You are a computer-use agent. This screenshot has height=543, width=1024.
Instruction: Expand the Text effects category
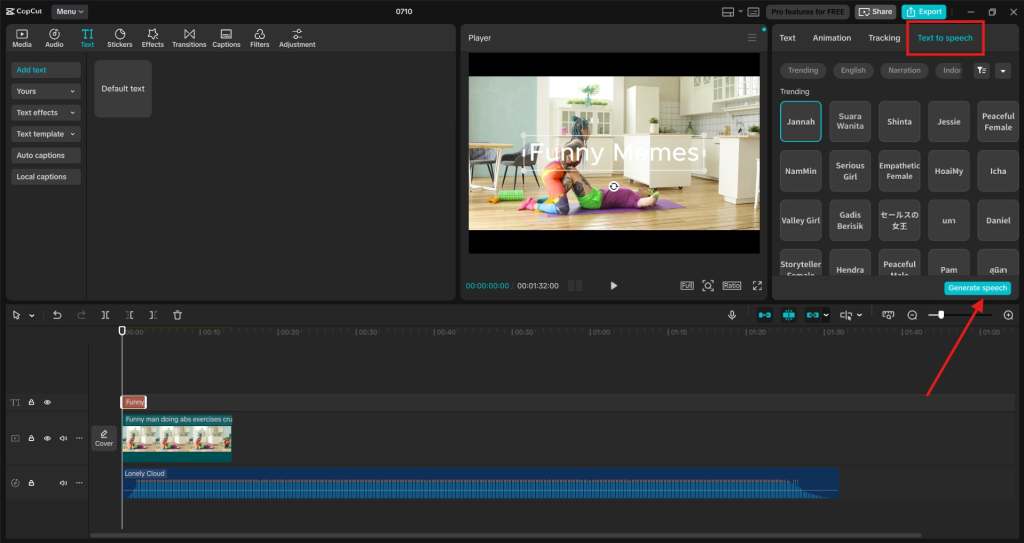46,112
